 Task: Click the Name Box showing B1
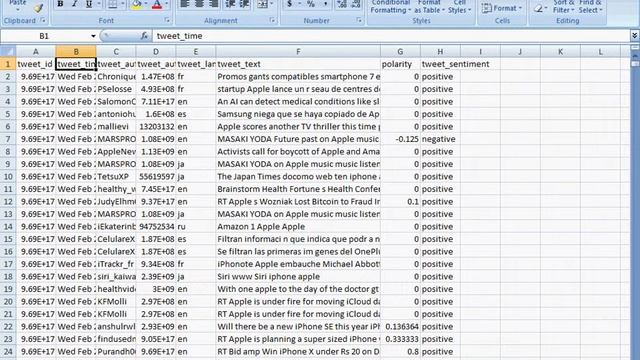tap(44, 36)
